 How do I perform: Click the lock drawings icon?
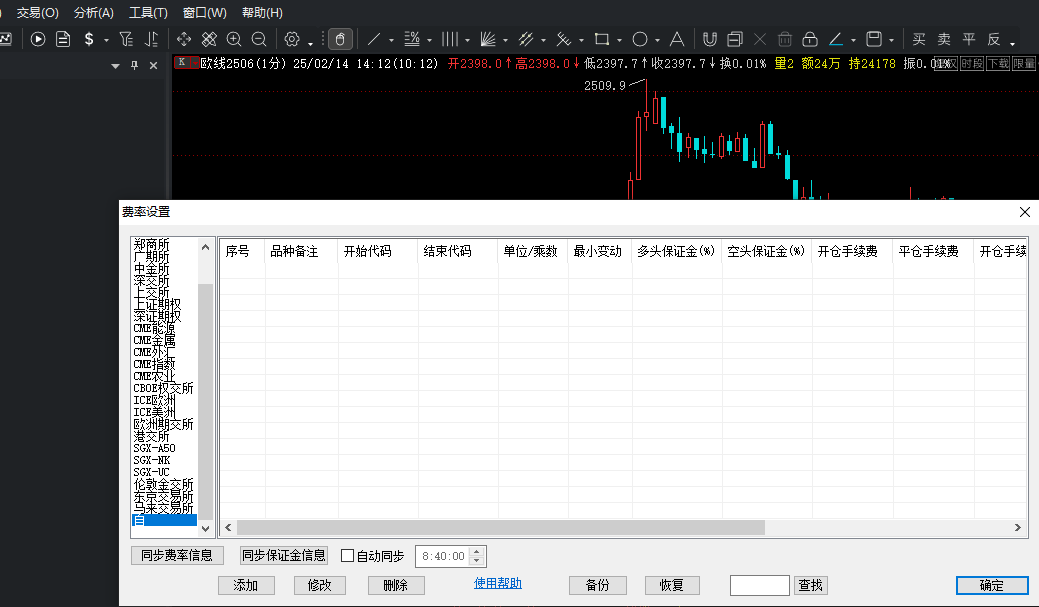coord(809,39)
